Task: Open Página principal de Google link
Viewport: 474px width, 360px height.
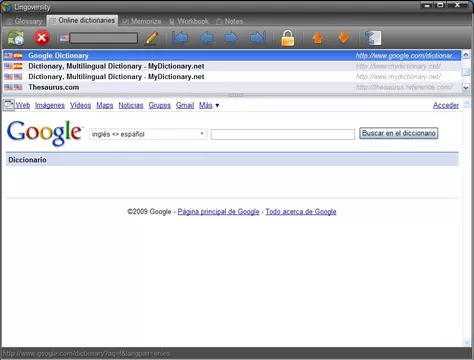Action: click(218, 212)
